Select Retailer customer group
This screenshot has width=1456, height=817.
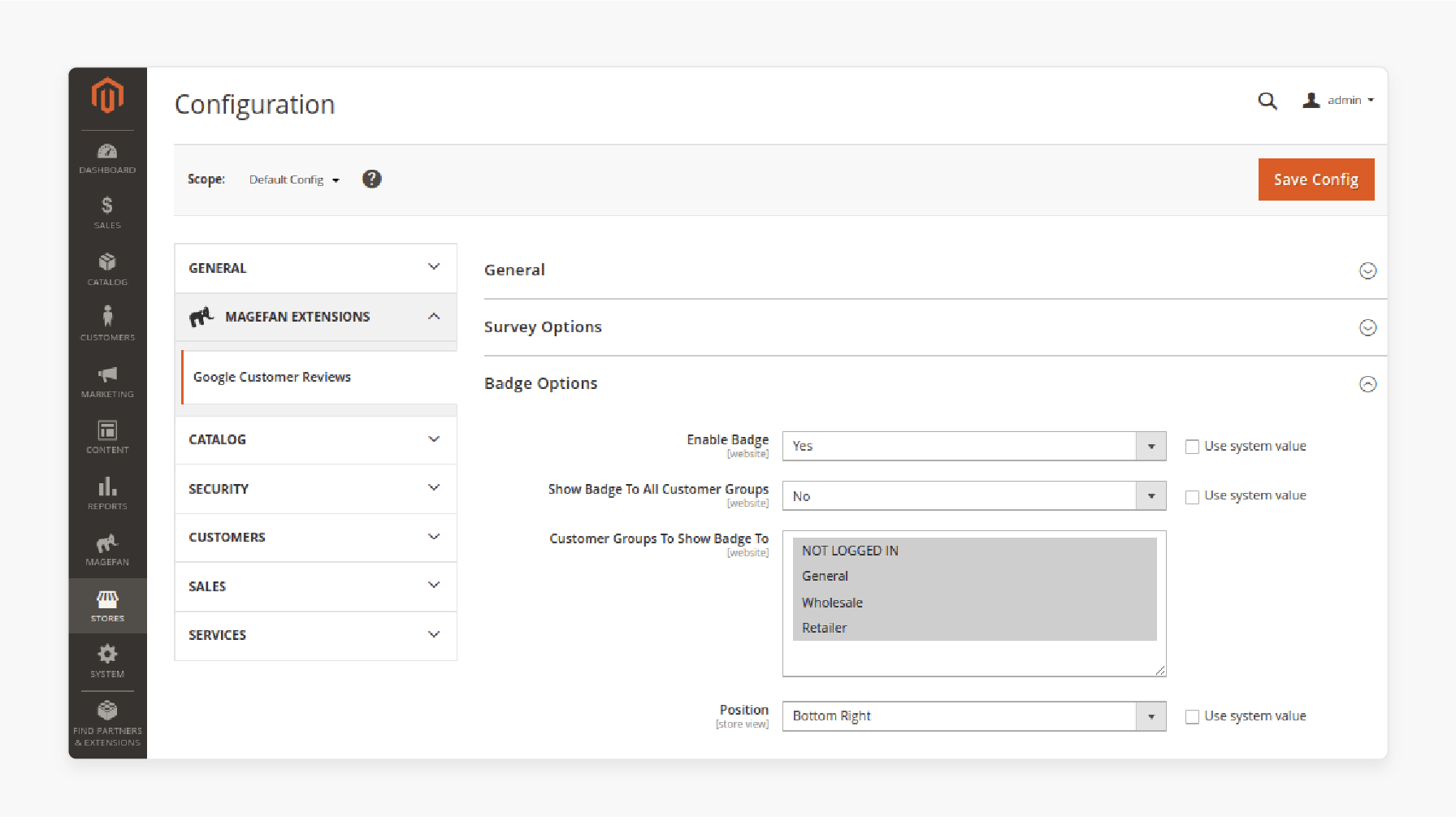coord(974,628)
